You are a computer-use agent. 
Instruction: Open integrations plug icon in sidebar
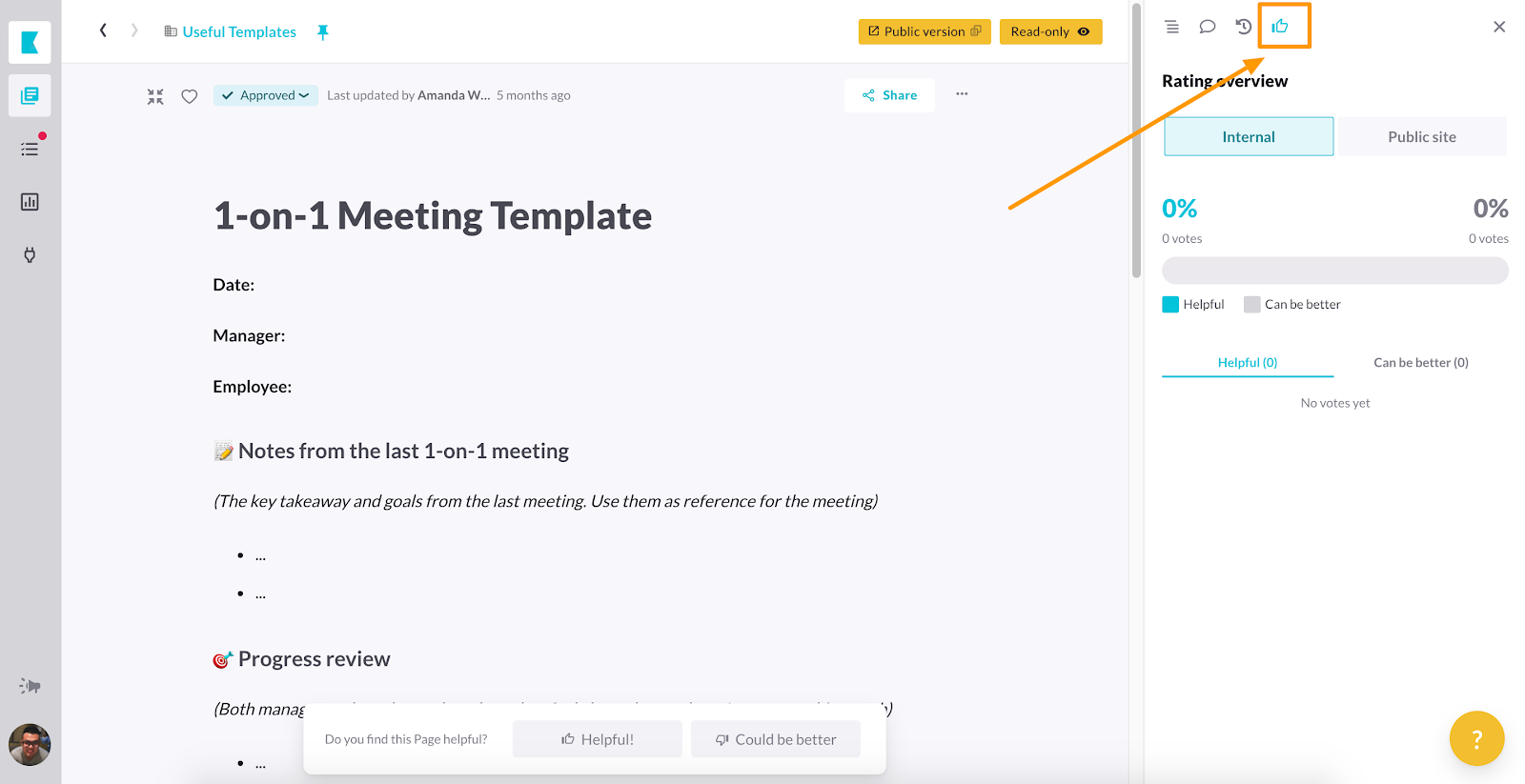tap(30, 255)
